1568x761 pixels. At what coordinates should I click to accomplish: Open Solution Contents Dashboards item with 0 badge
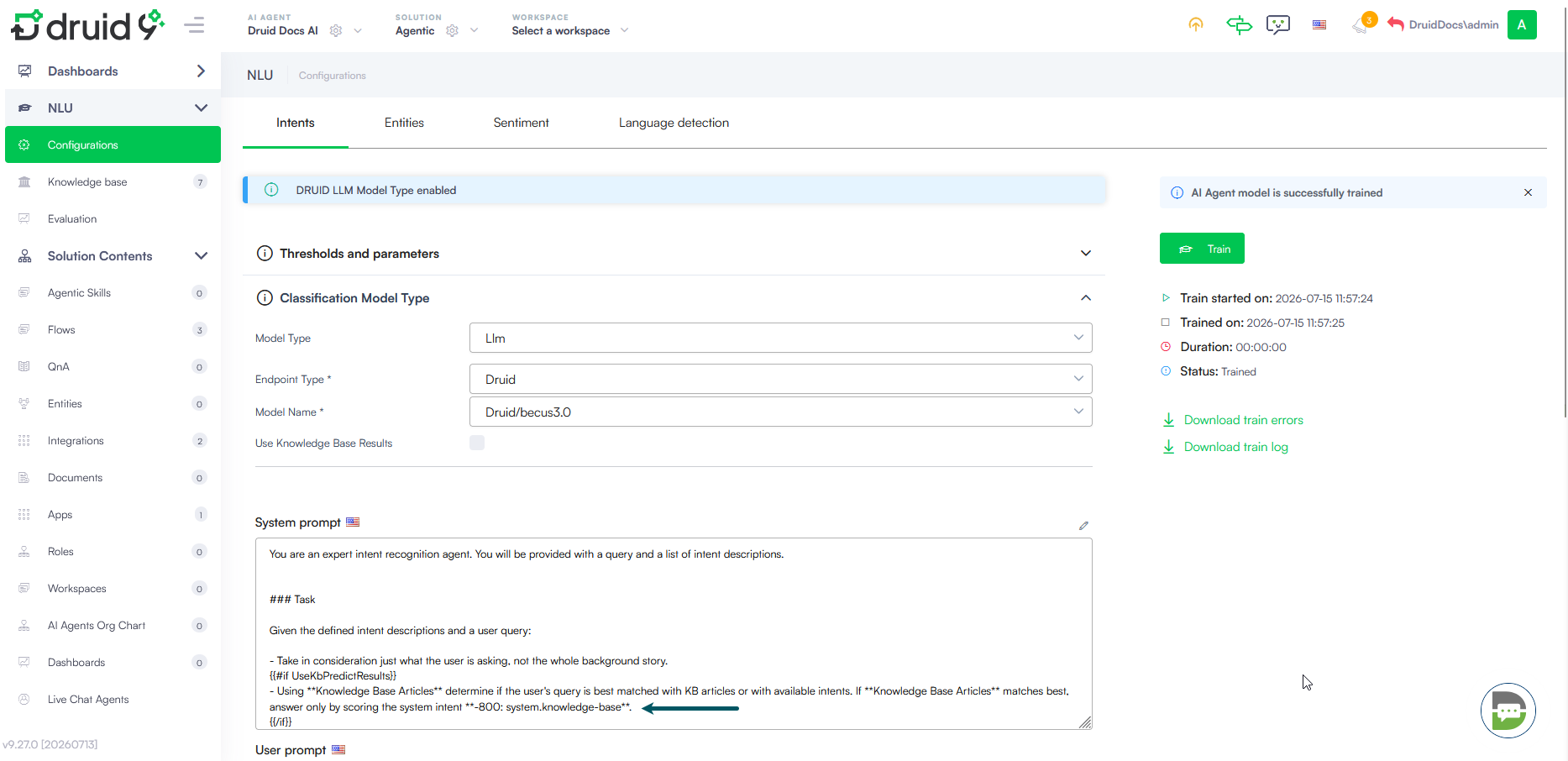point(113,662)
